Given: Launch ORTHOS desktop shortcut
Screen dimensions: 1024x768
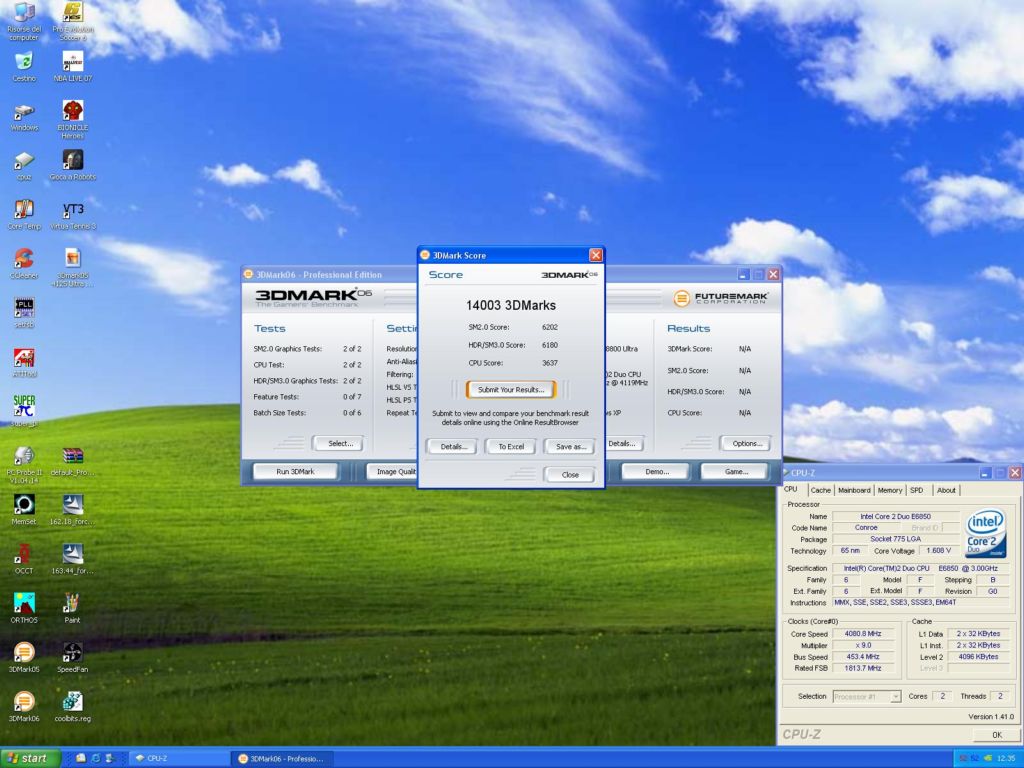Looking at the screenshot, I should 24,607.
